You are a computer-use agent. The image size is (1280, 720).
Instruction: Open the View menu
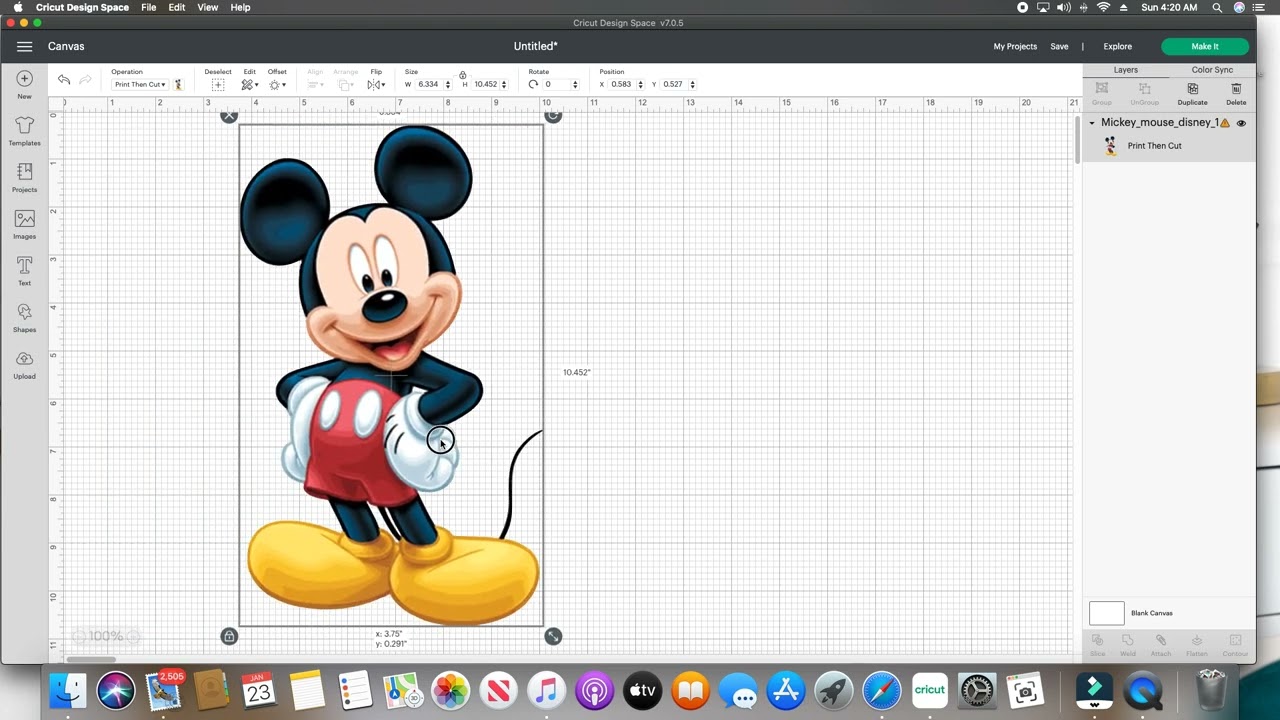point(208,7)
